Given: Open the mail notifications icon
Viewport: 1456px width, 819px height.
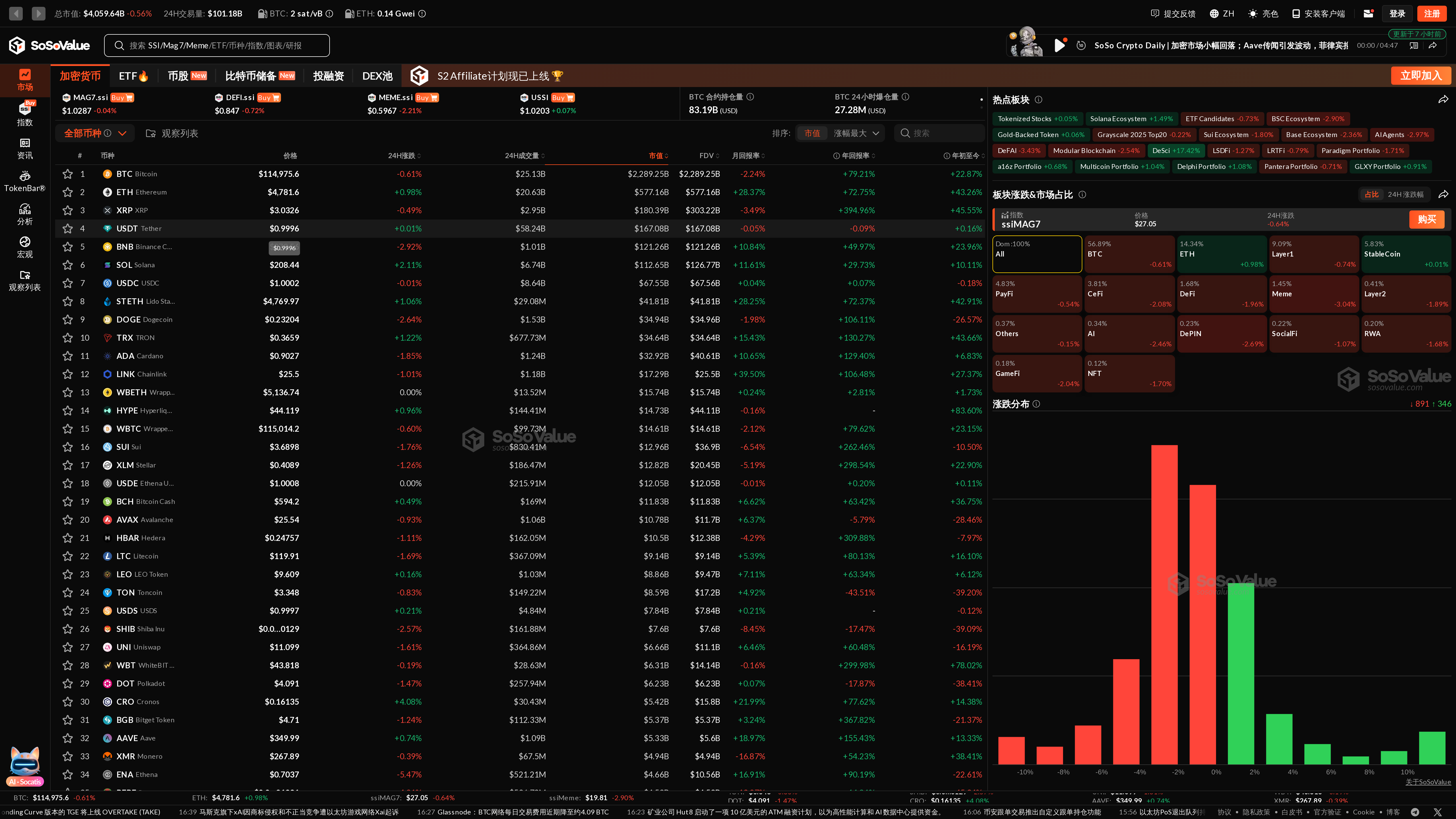Looking at the screenshot, I should (x=1368, y=14).
